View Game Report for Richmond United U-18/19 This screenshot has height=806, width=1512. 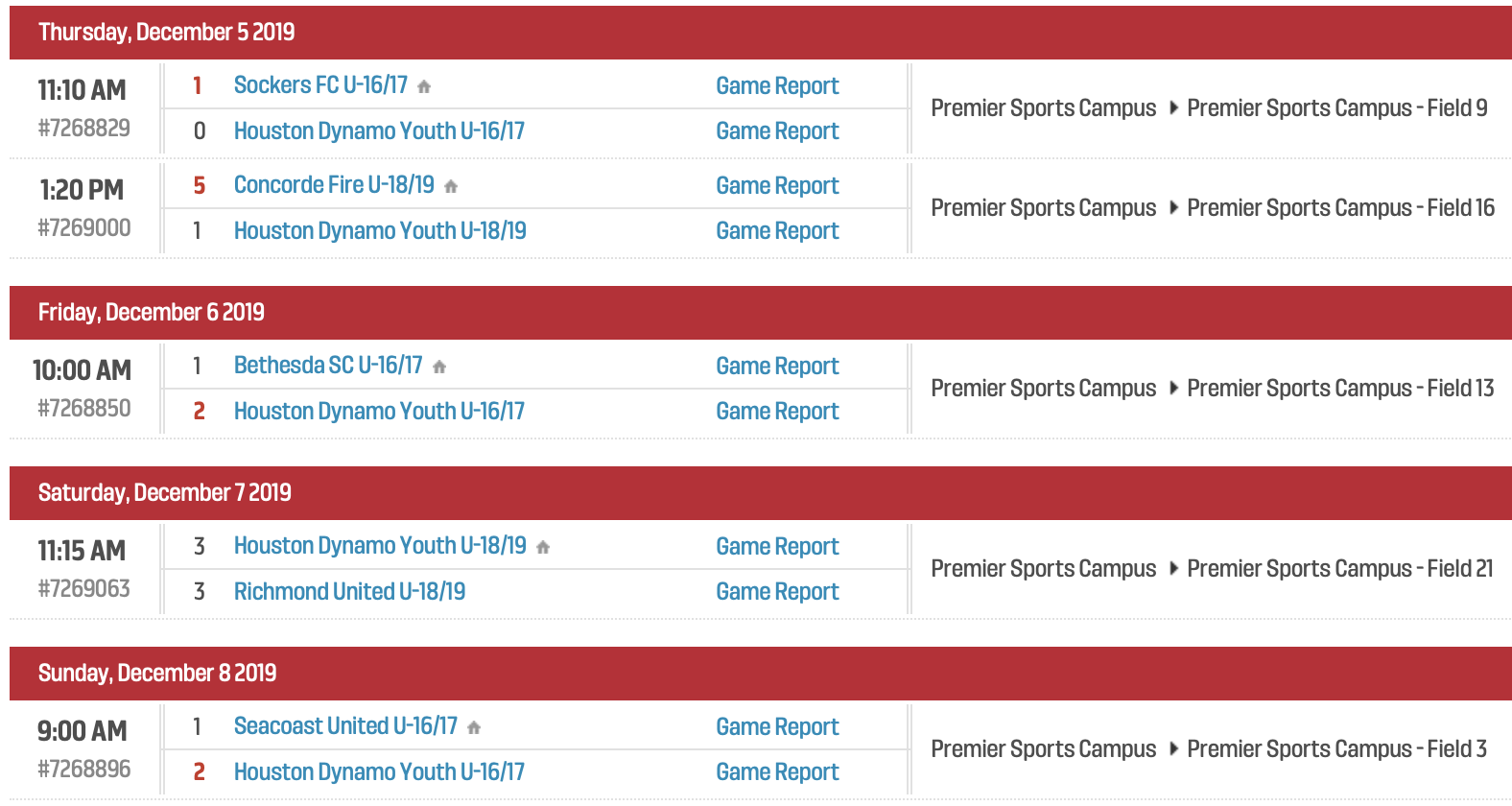(x=777, y=591)
